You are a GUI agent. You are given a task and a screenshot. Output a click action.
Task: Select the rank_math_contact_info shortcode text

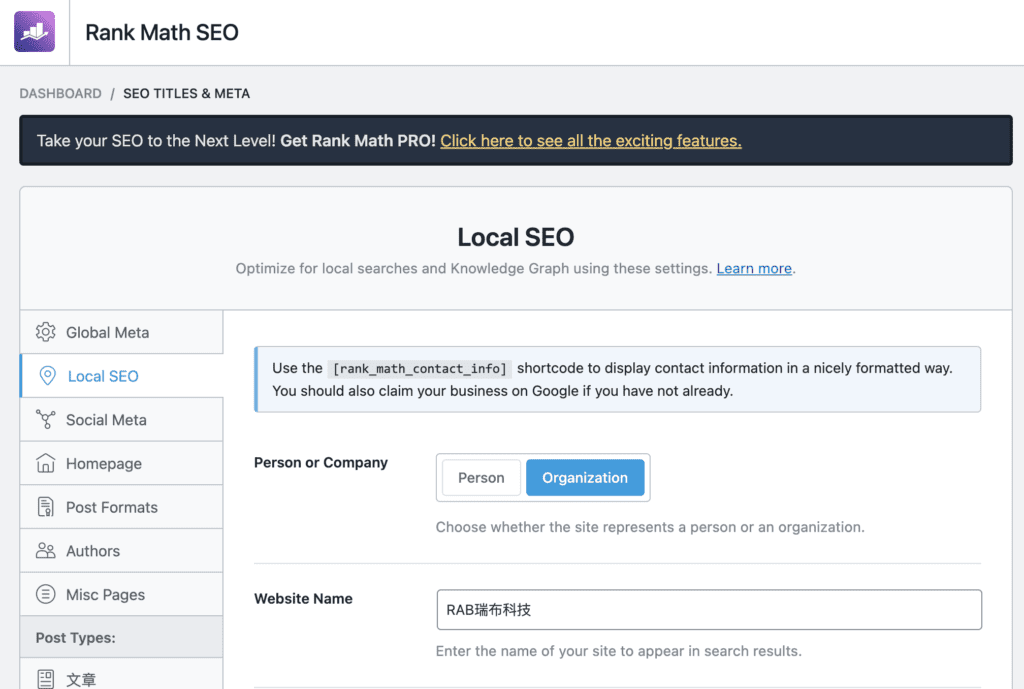(419, 368)
